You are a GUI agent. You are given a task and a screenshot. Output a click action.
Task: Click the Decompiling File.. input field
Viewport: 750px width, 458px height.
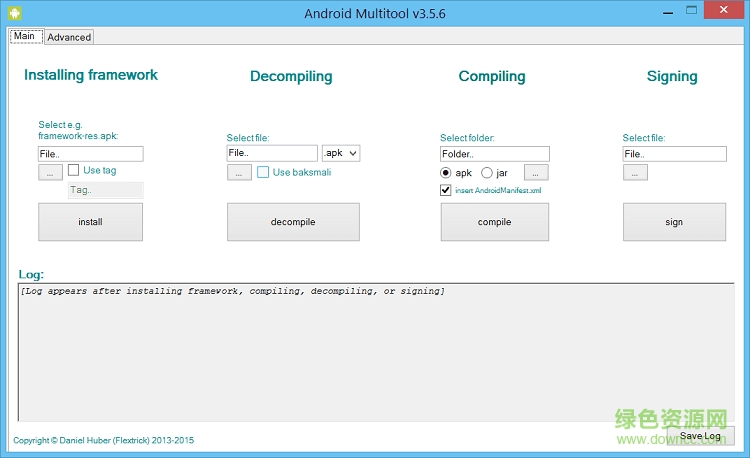272,153
